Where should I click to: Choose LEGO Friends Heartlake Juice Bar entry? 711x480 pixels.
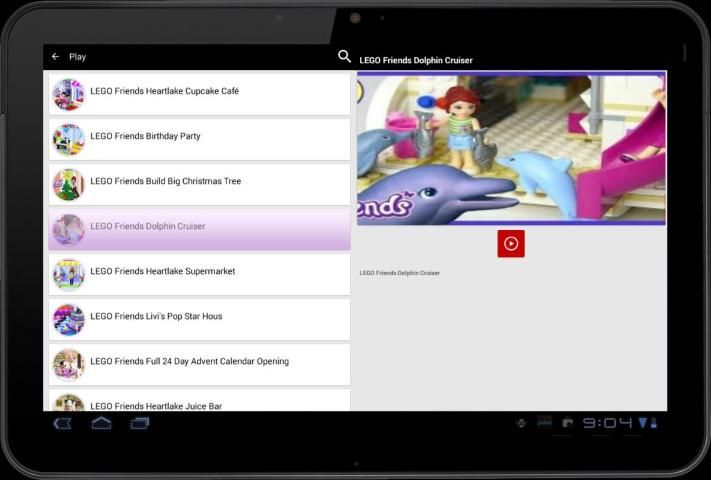200,403
